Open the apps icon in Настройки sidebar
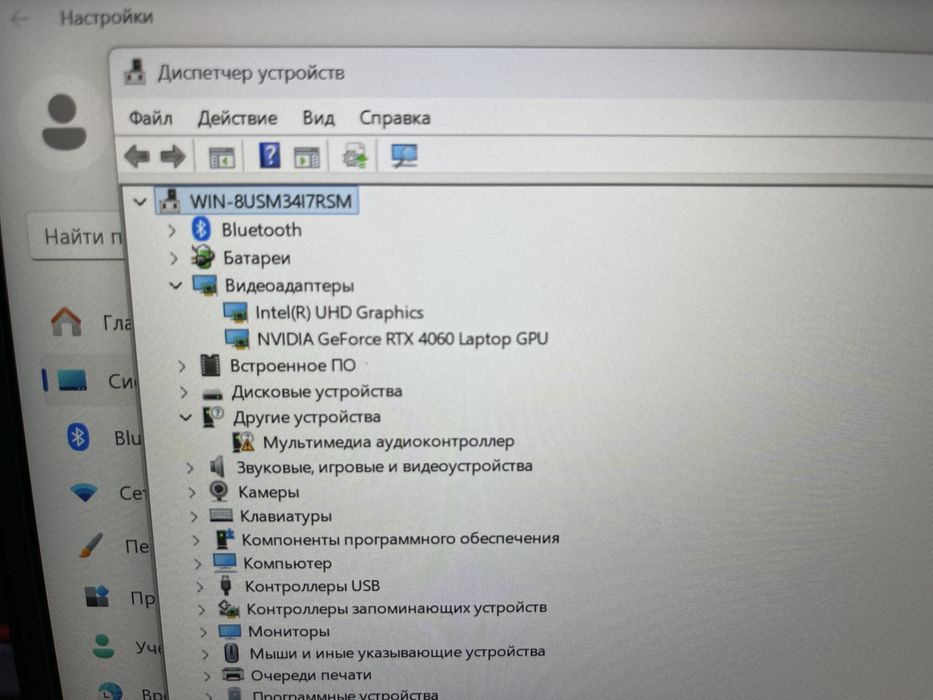933x700 pixels. pyautogui.click(x=96, y=596)
